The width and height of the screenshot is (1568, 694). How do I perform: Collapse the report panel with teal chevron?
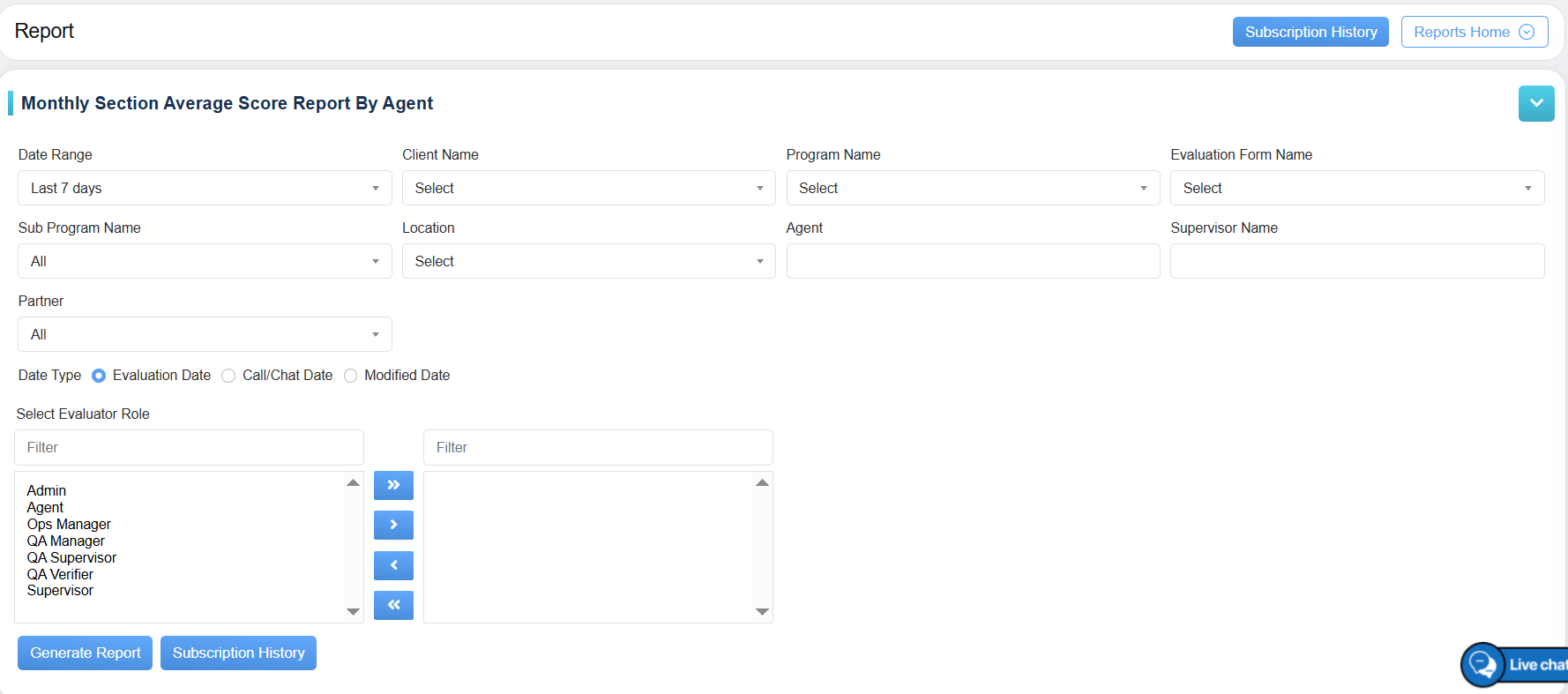pyautogui.click(x=1535, y=103)
